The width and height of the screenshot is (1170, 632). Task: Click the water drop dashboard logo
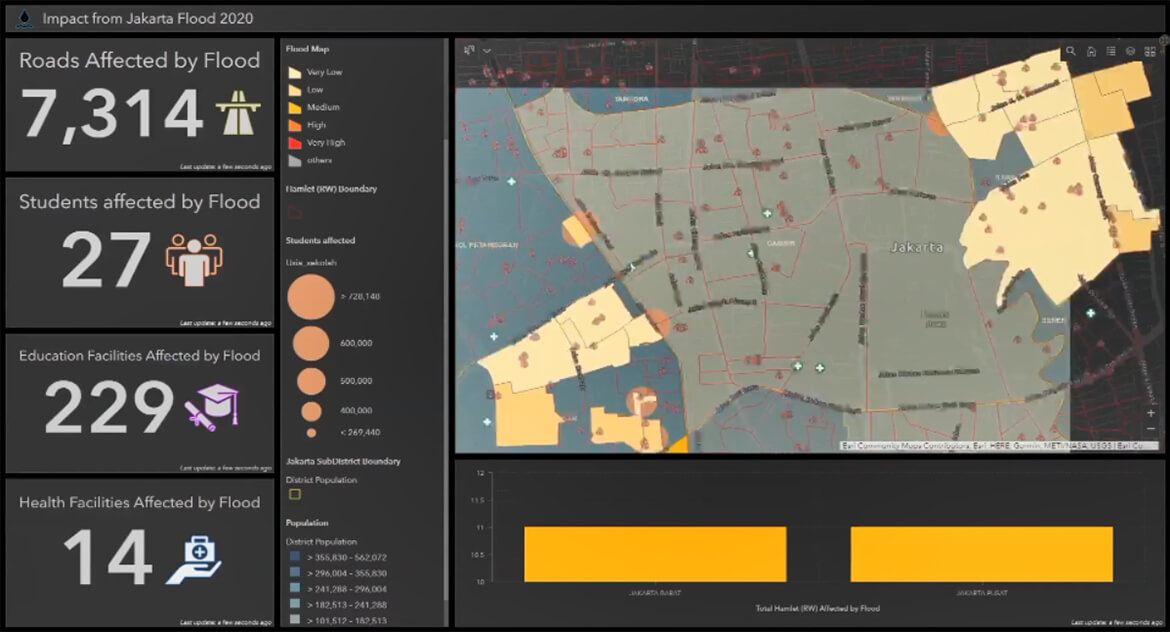pos(25,18)
